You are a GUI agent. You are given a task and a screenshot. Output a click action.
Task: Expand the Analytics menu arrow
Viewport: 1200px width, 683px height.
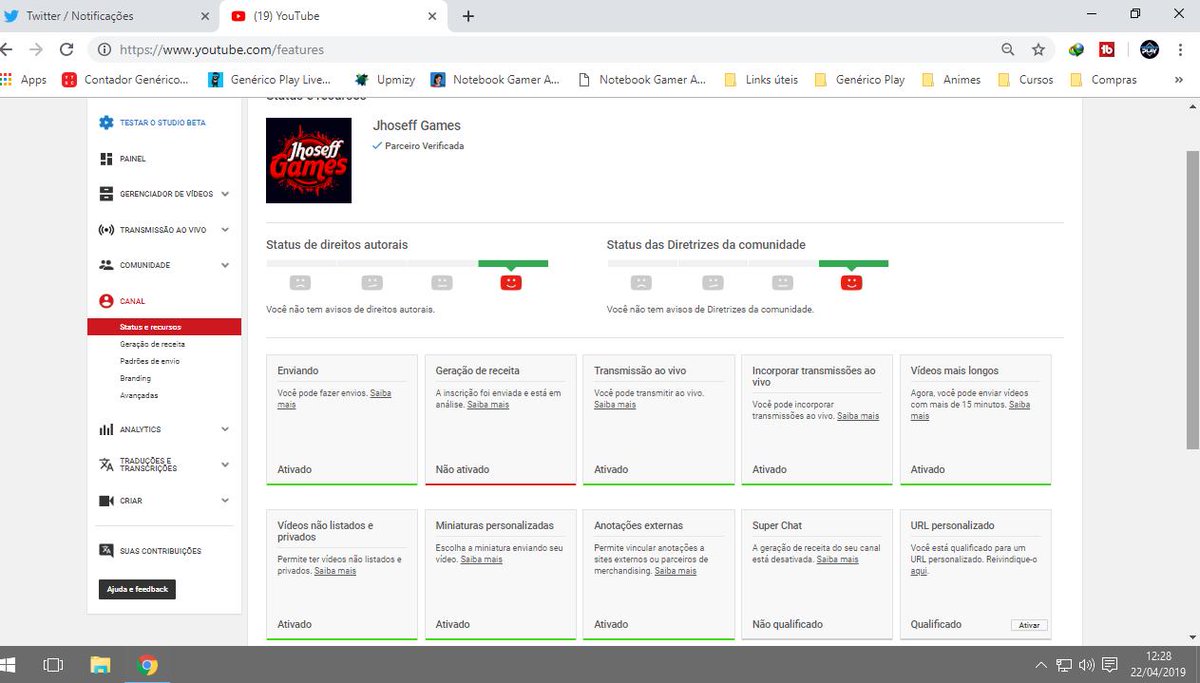pos(225,430)
